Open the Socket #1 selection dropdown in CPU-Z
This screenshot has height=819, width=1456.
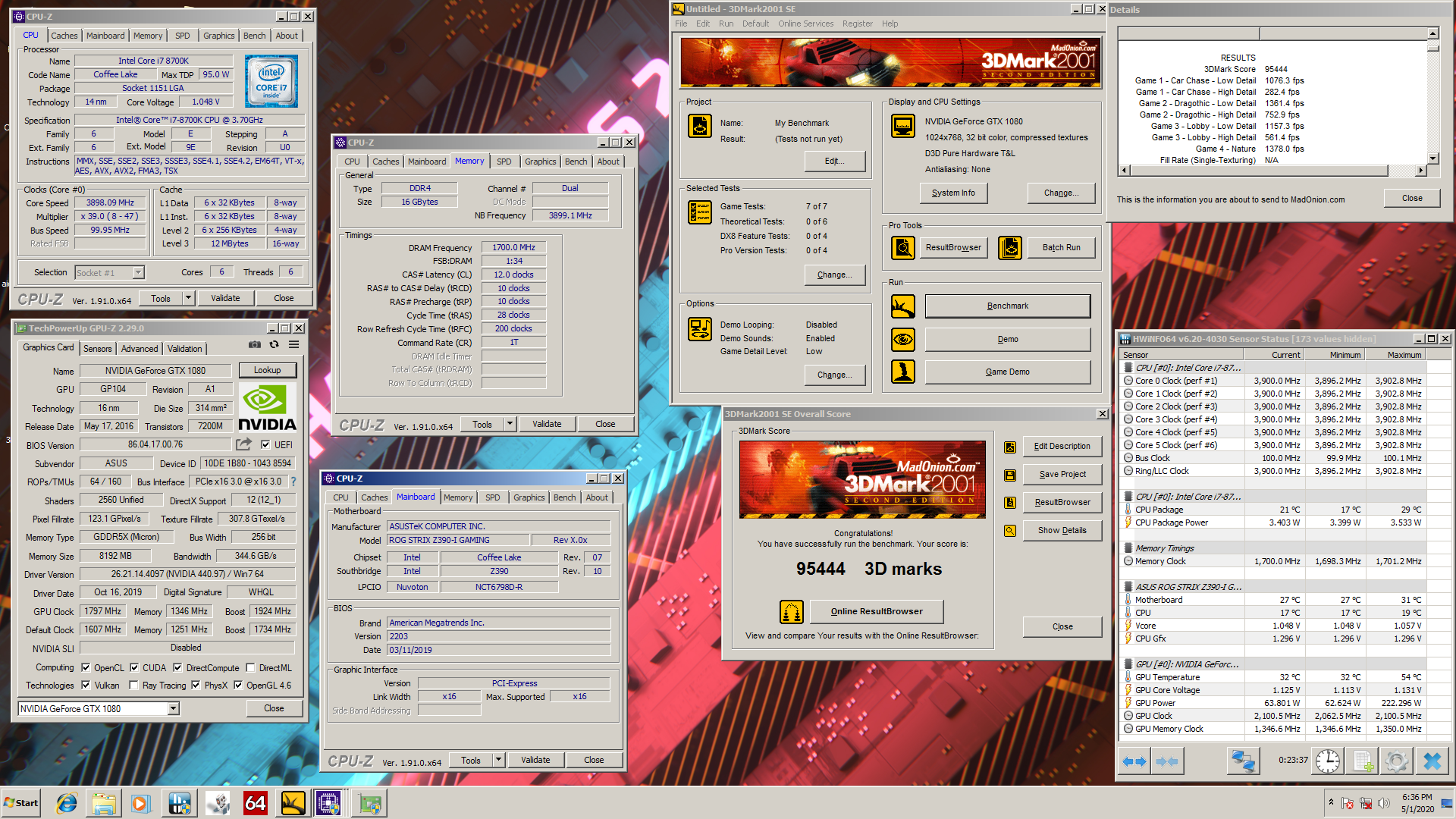(138, 273)
